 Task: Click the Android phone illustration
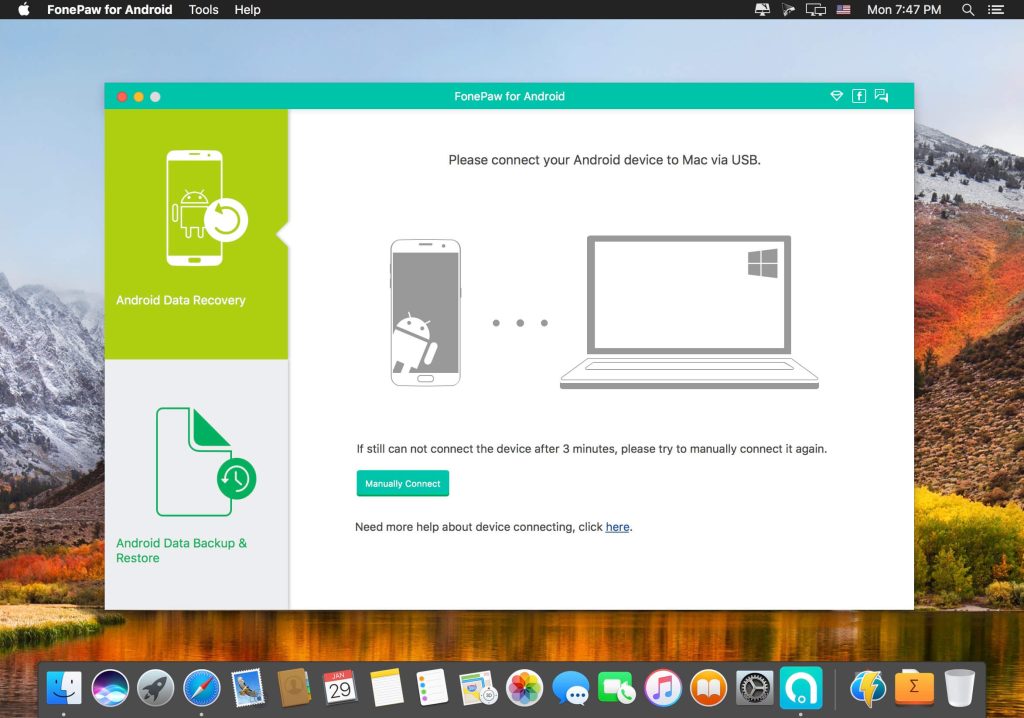click(425, 310)
